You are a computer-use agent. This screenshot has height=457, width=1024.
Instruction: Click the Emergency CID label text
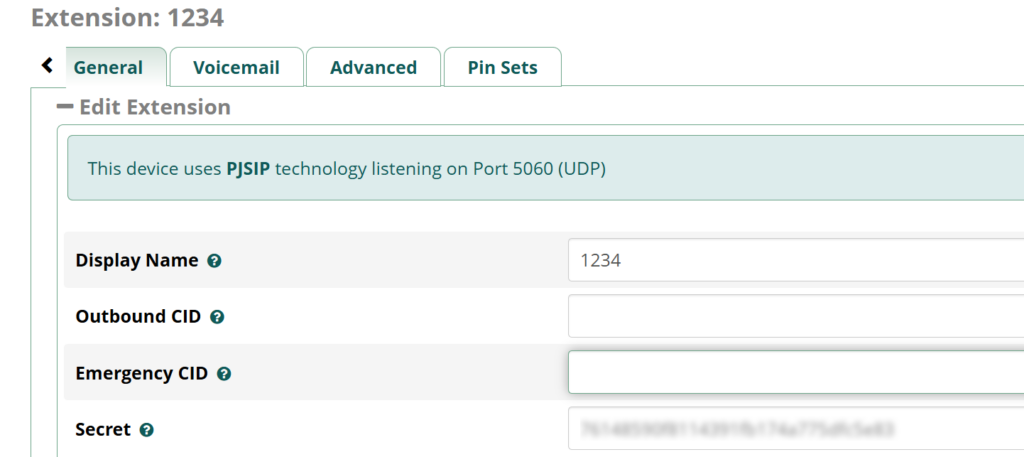142,373
